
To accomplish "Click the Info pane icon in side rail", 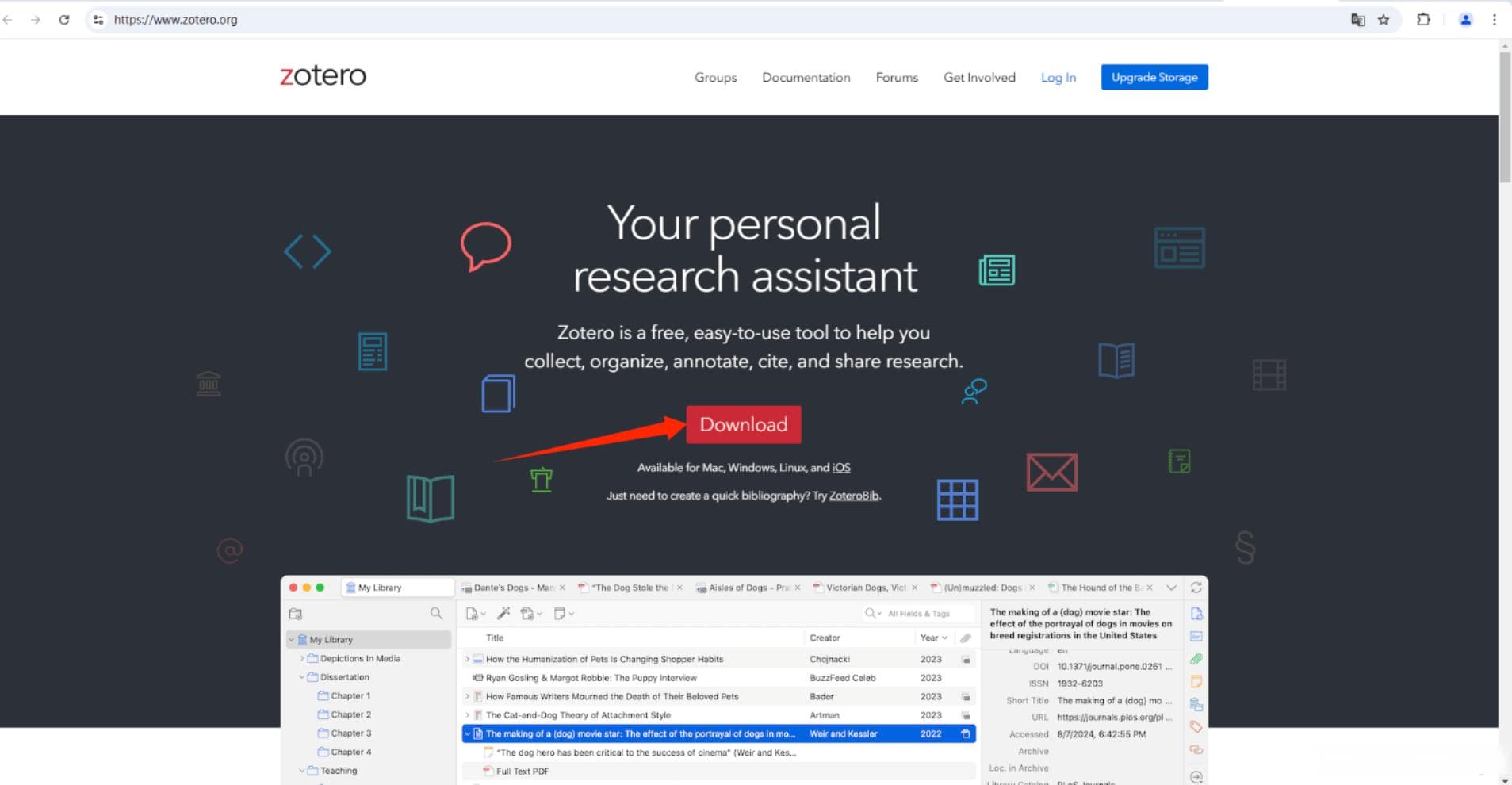I will pos(1196,614).
